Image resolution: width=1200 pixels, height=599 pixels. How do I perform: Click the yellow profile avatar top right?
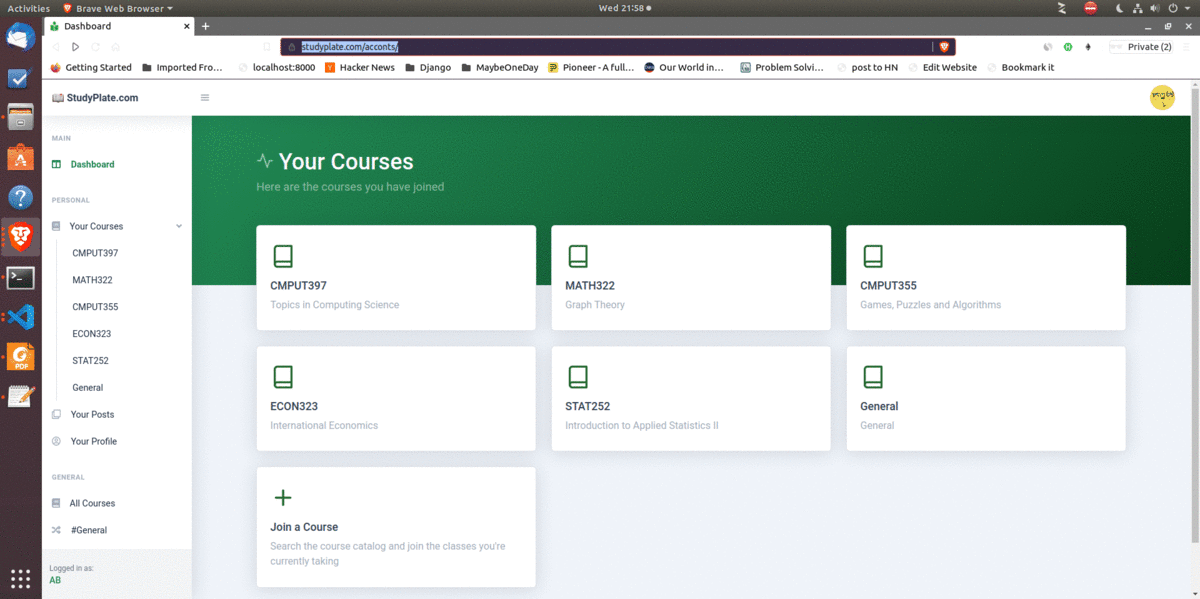tap(1163, 97)
